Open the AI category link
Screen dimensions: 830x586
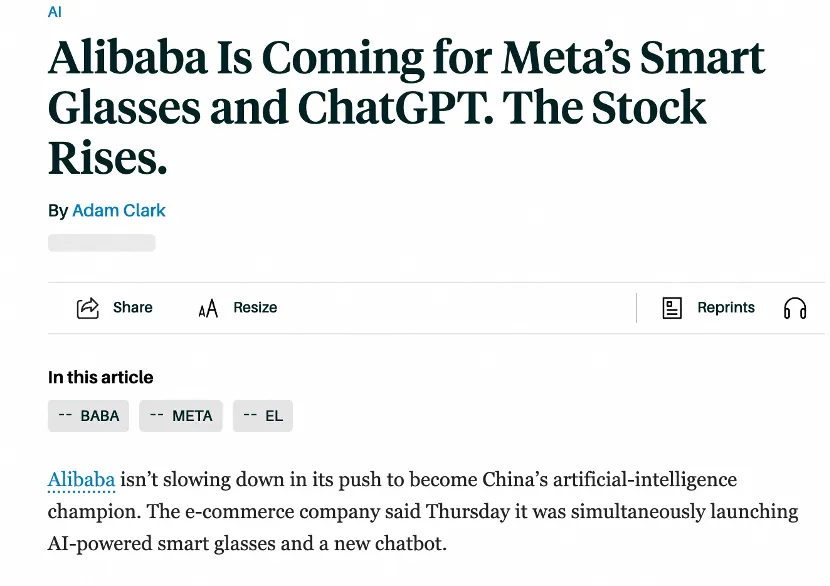[x=55, y=12]
